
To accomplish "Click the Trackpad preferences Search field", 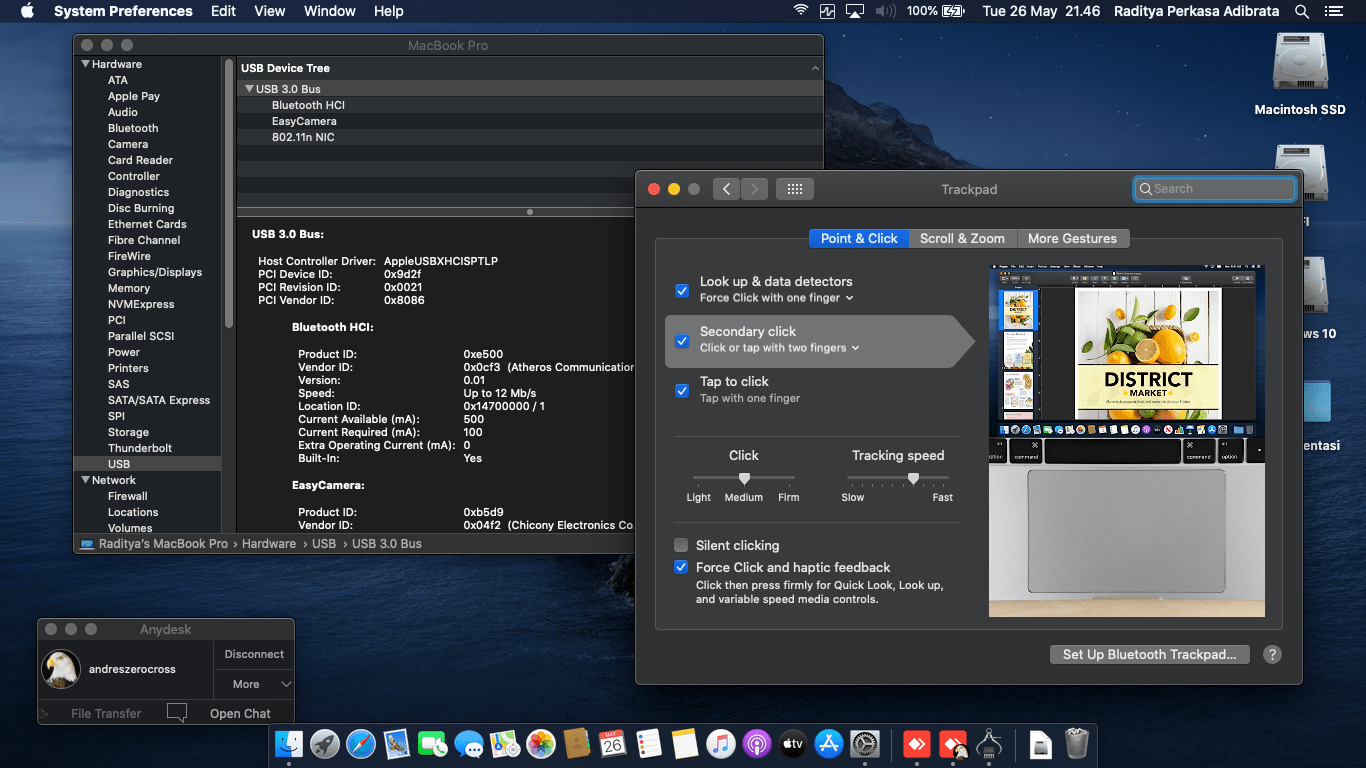I will click(x=1214, y=188).
